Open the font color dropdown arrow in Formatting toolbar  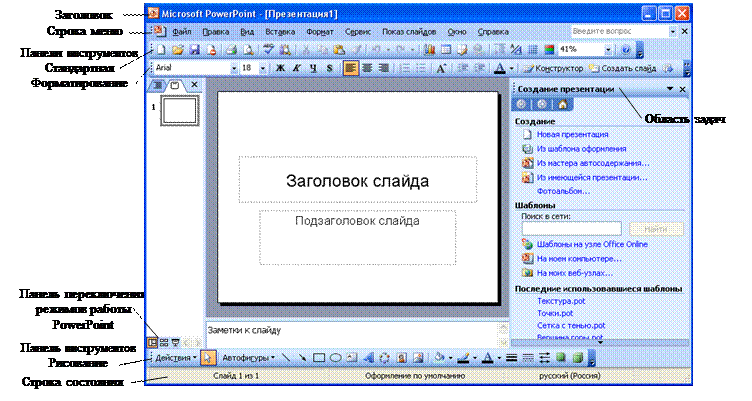tap(511, 69)
